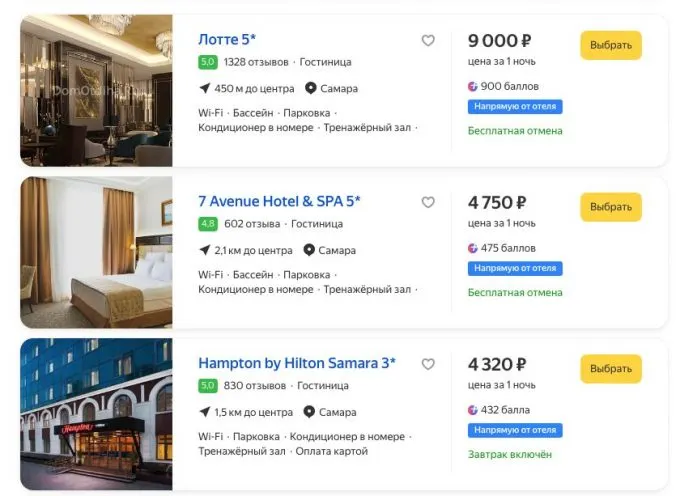680x496 pixels.
Task: Toggle favorite heart for 7 Avenue Hotel
Action: click(x=428, y=202)
